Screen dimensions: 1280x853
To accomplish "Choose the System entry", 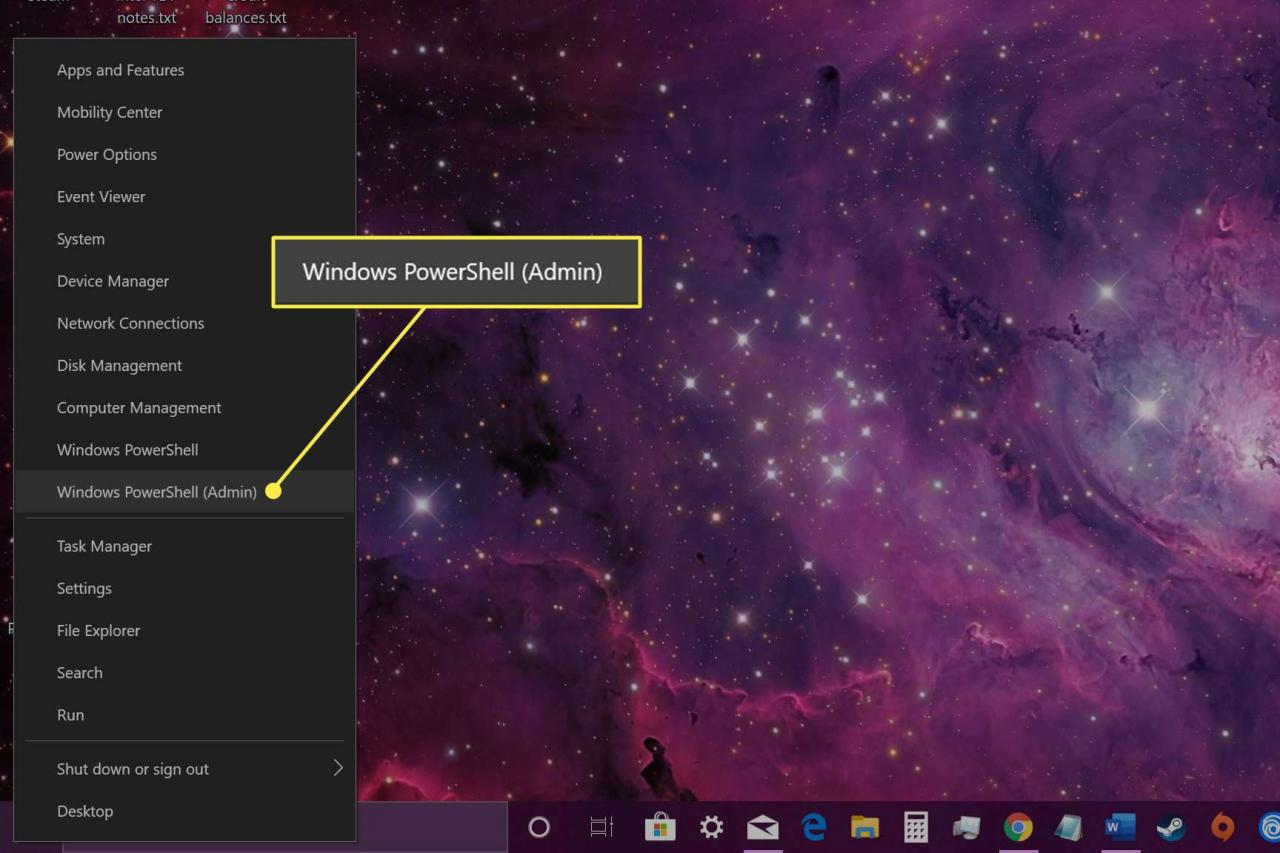I will [185, 239].
